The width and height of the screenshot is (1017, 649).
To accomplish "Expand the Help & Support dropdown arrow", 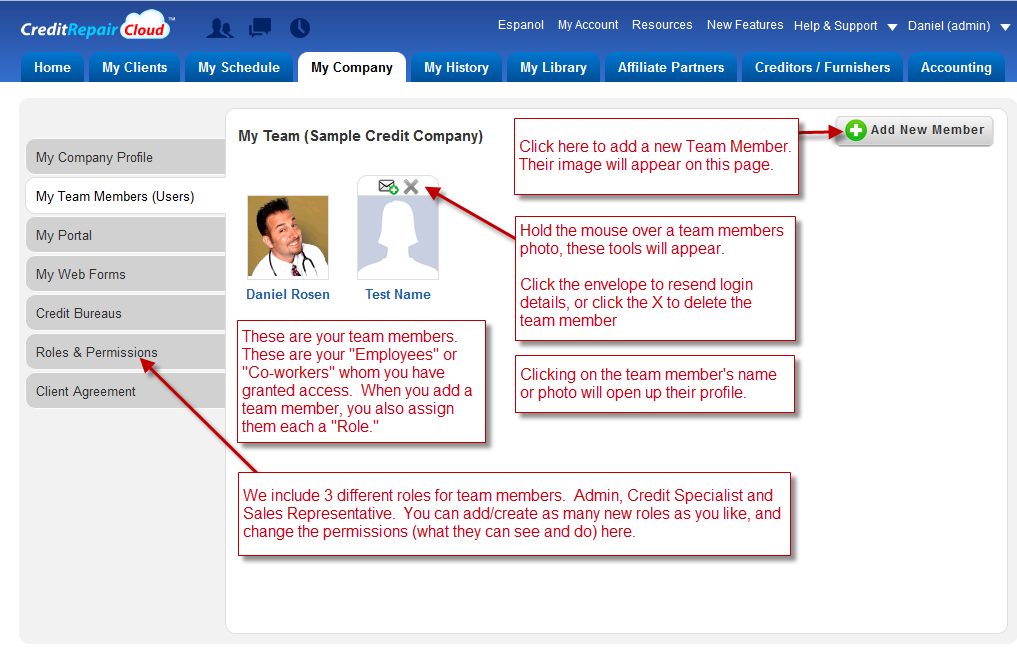I will pos(892,27).
